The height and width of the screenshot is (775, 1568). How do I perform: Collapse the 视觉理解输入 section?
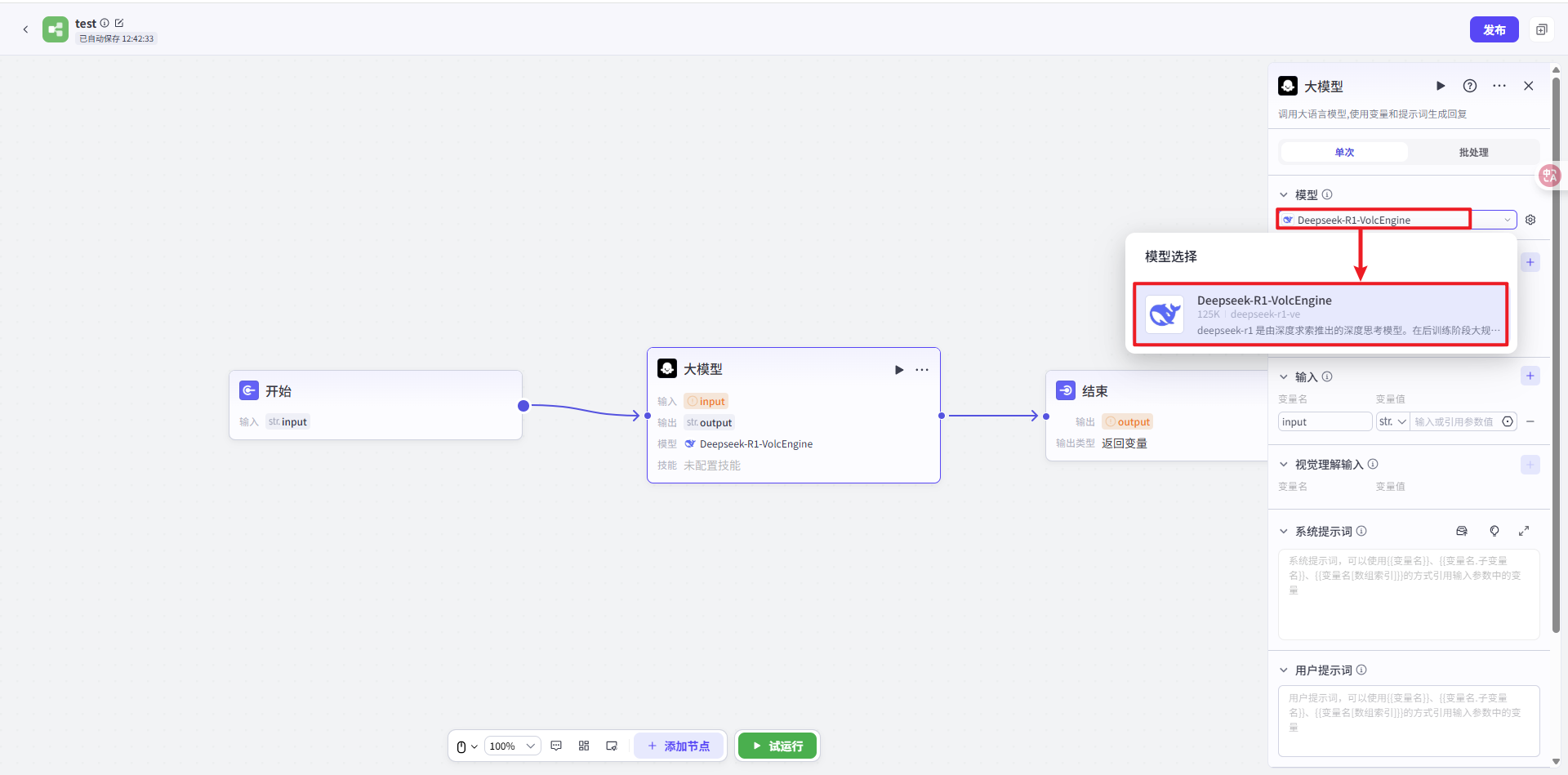click(x=1284, y=465)
